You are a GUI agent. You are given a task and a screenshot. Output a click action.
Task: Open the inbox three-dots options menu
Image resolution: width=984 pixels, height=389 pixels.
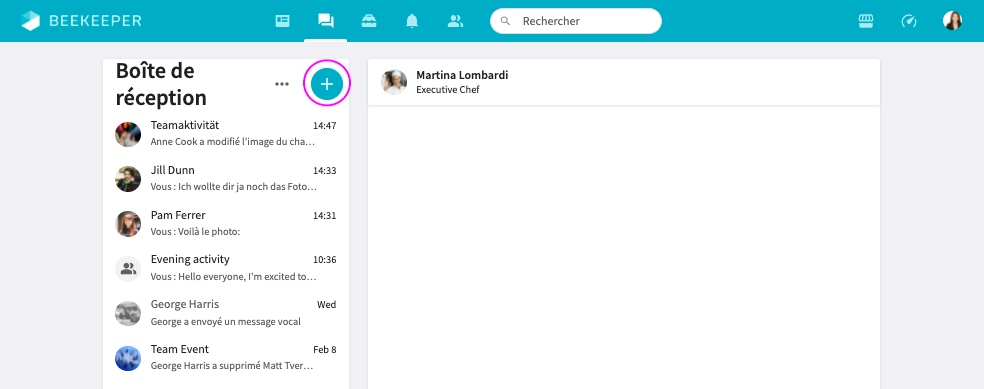(x=282, y=84)
